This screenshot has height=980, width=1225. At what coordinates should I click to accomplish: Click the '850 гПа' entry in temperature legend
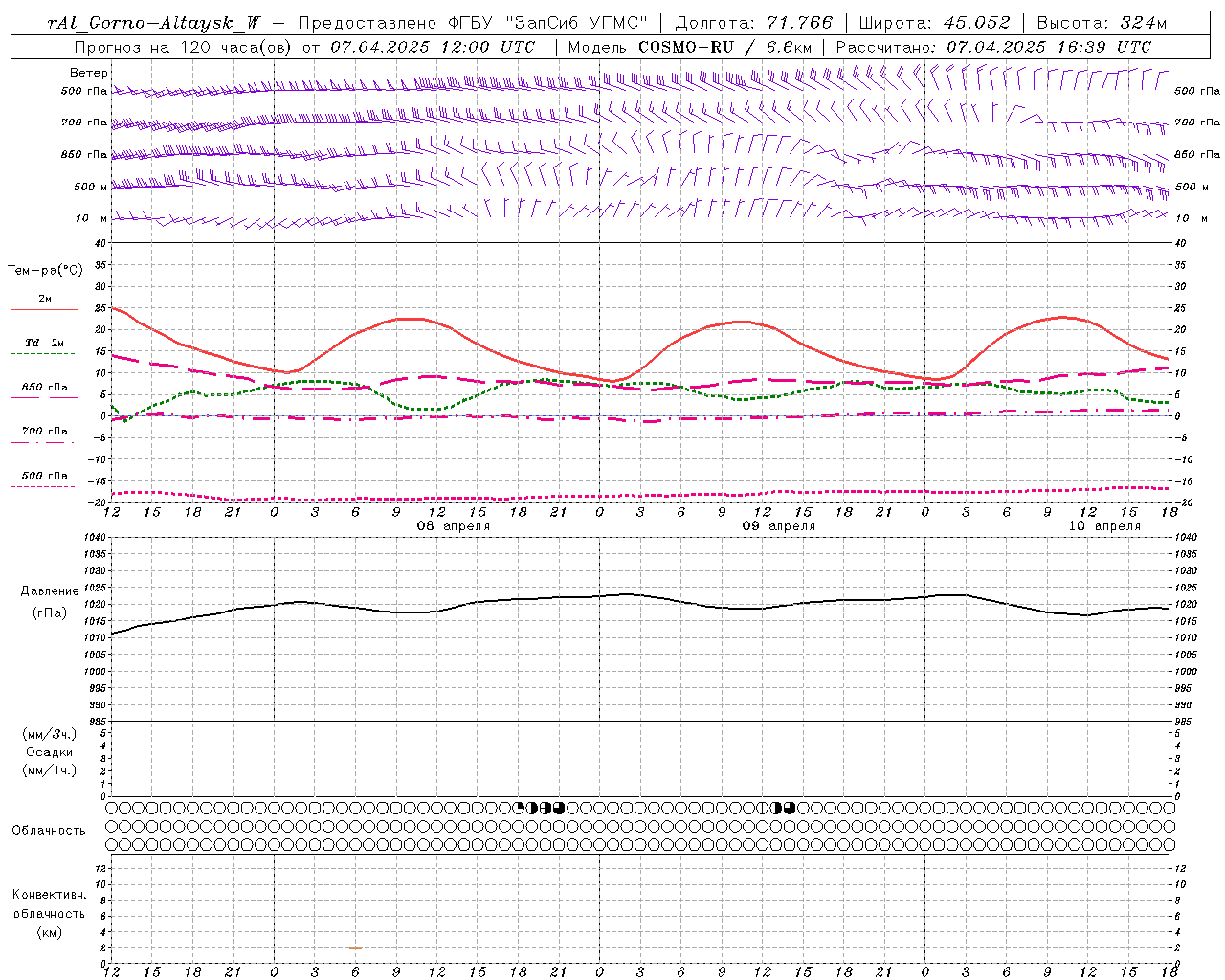pos(45,388)
